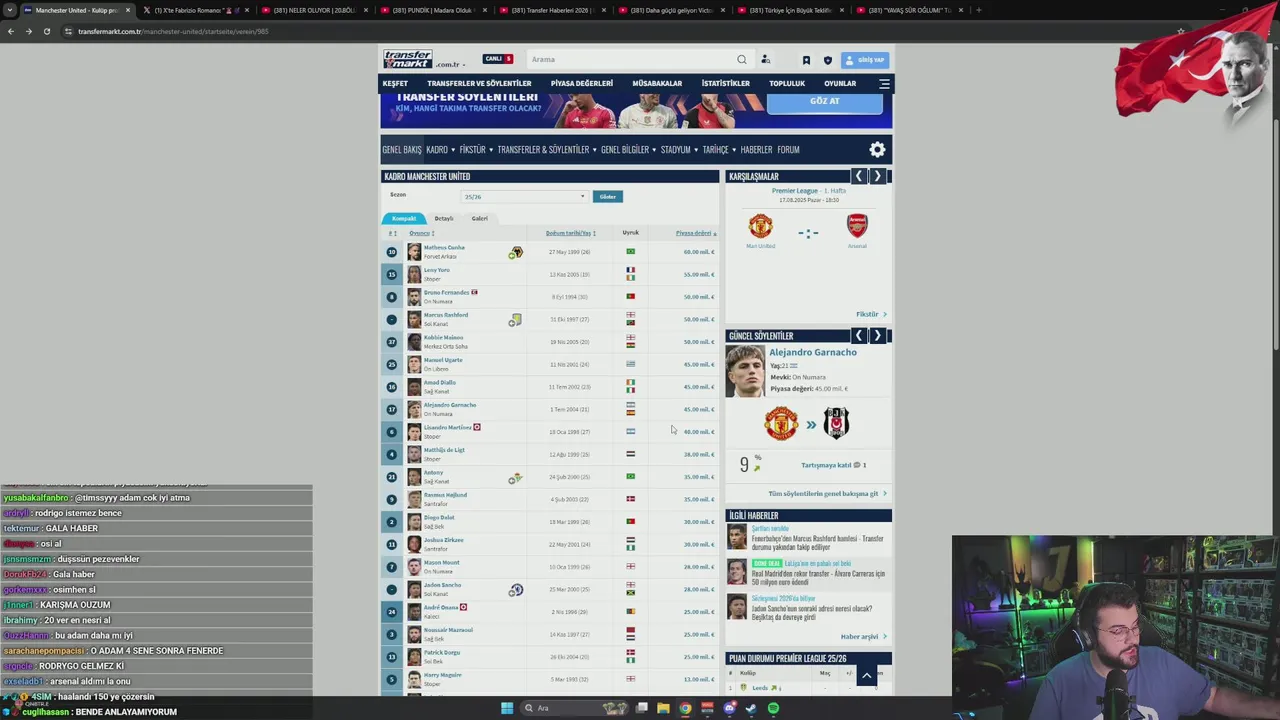Open Tüm söylentilerin genel bakışına git link

pyautogui.click(x=827, y=493)
